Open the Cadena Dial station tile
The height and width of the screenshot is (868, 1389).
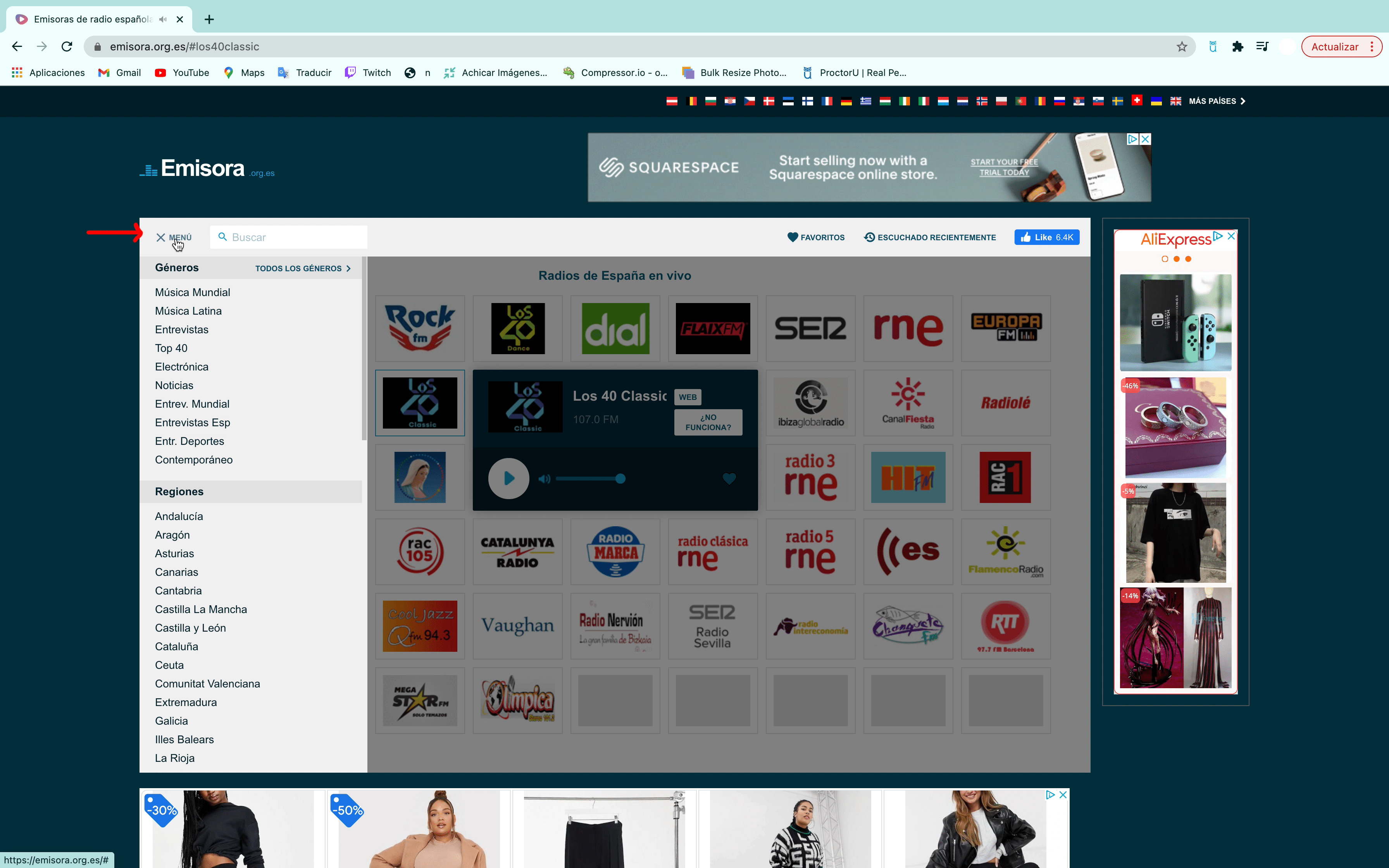[x=615, y=328]
